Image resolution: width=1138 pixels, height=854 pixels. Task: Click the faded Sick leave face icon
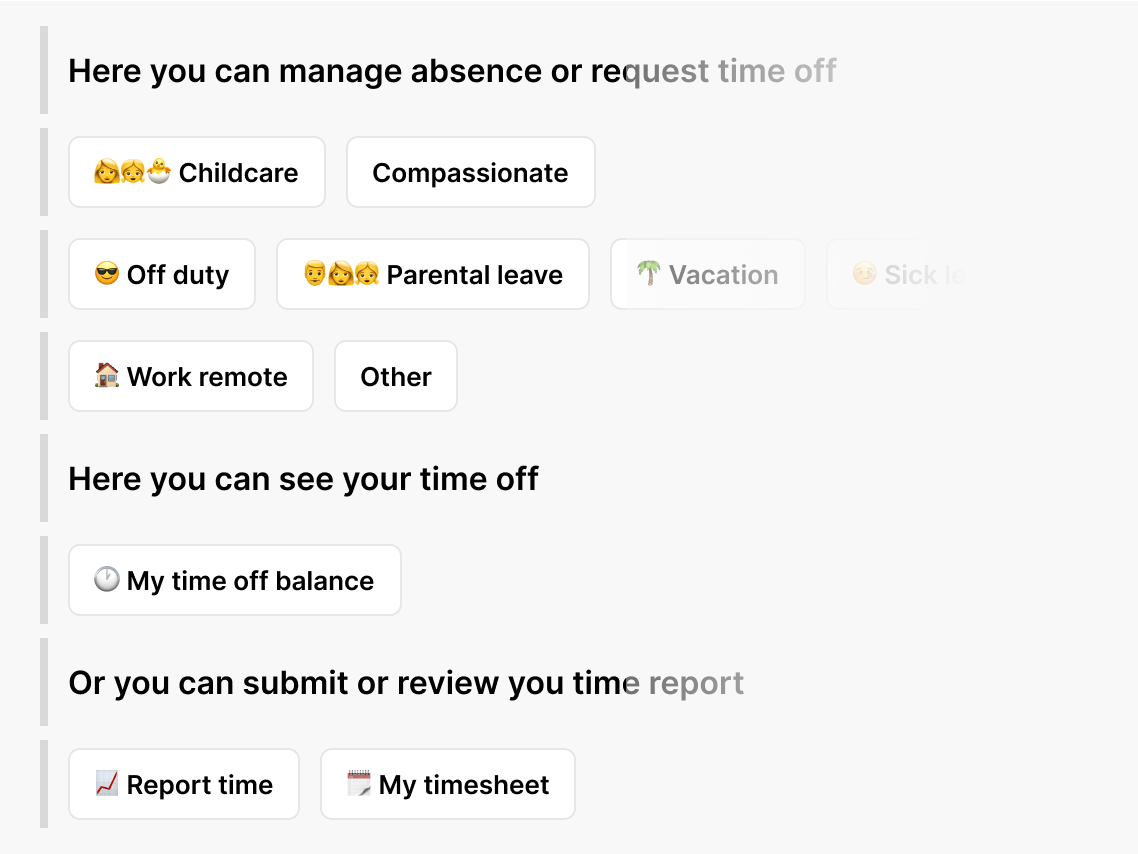pos(864,274)
